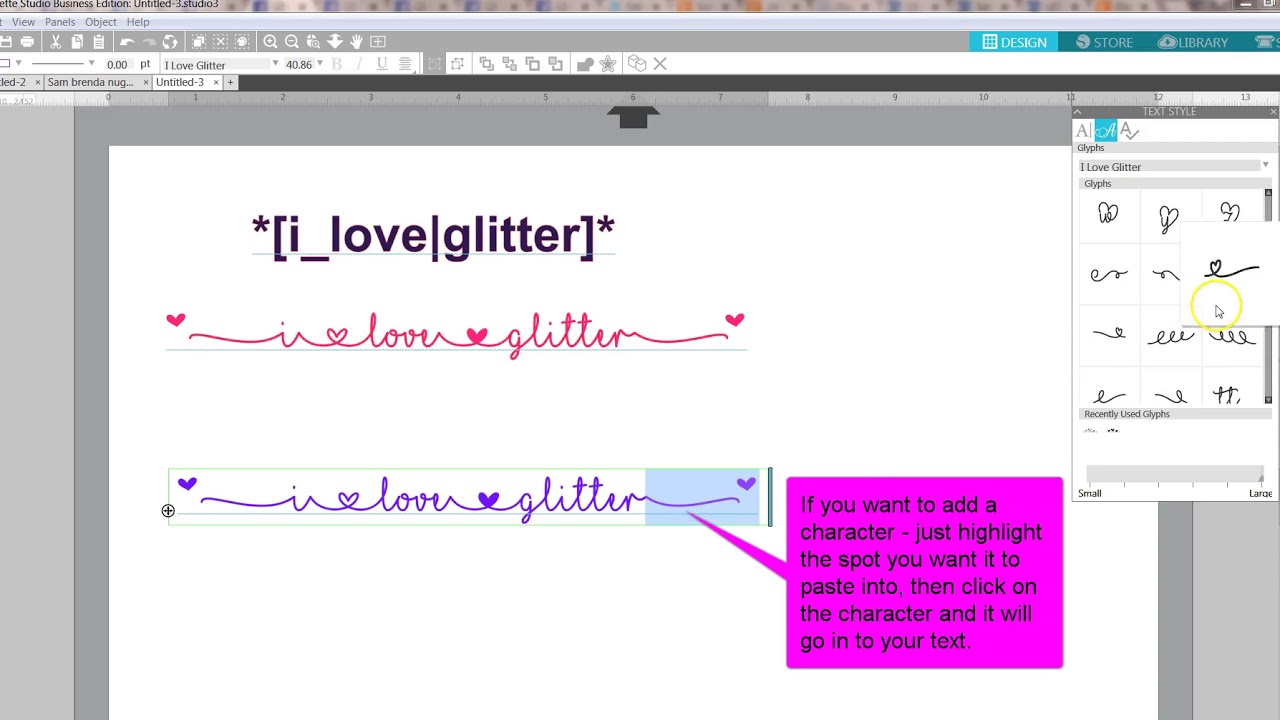Adjust the glyph size slider in Text Style
Viewport: 1280px width, 720px height.
point(1174,474)
